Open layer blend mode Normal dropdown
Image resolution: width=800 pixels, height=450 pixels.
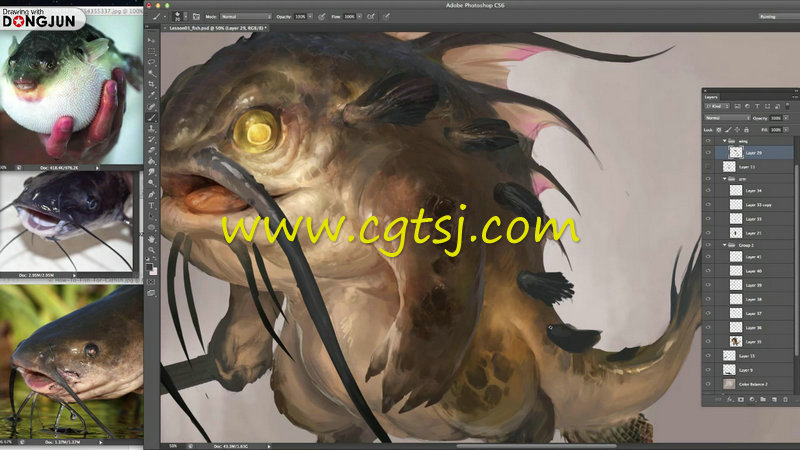tap(728, 118)
